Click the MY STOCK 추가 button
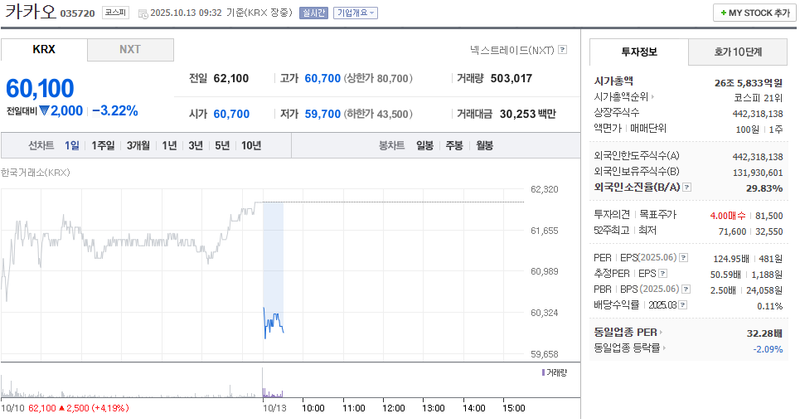This screenshot has width=800, height=419. (x=752, y=13)
